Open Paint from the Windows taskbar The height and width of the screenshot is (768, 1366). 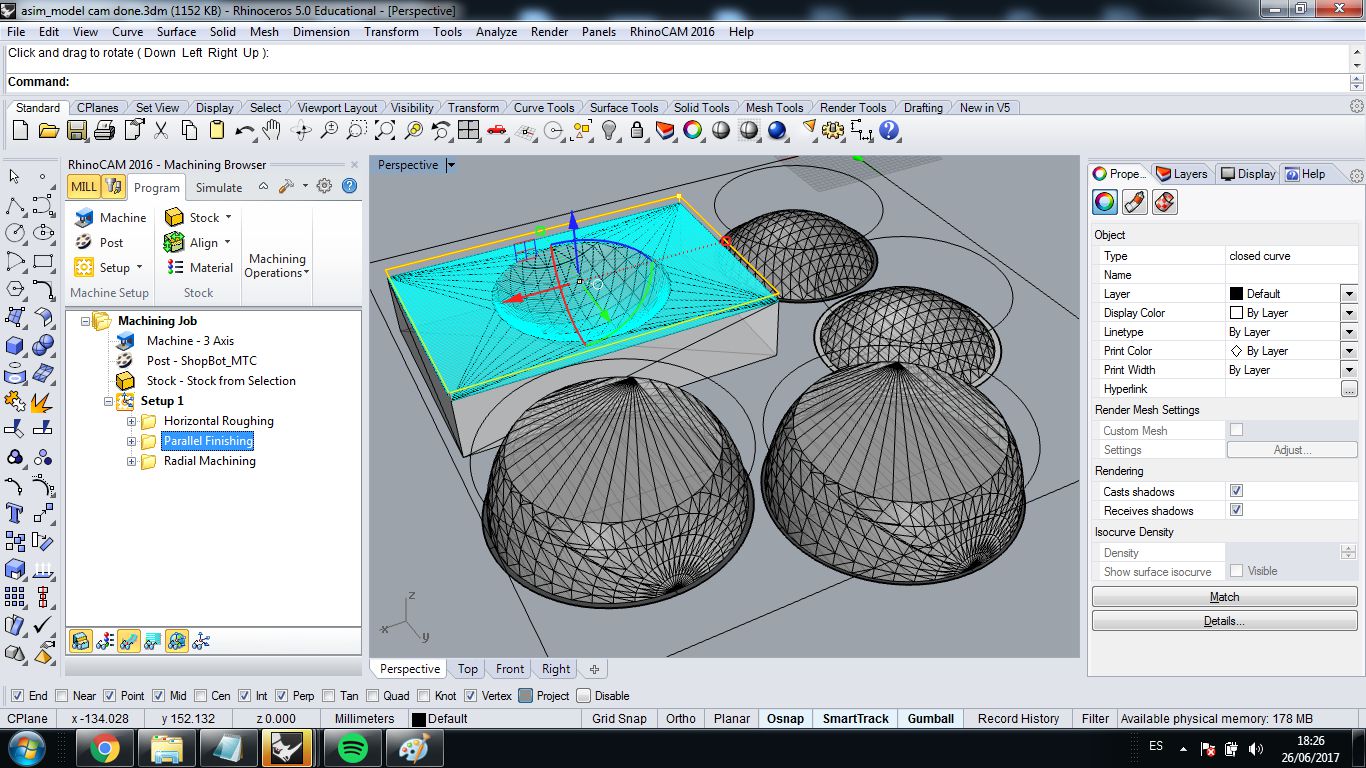pyautogui.click(x=413, y=748)
